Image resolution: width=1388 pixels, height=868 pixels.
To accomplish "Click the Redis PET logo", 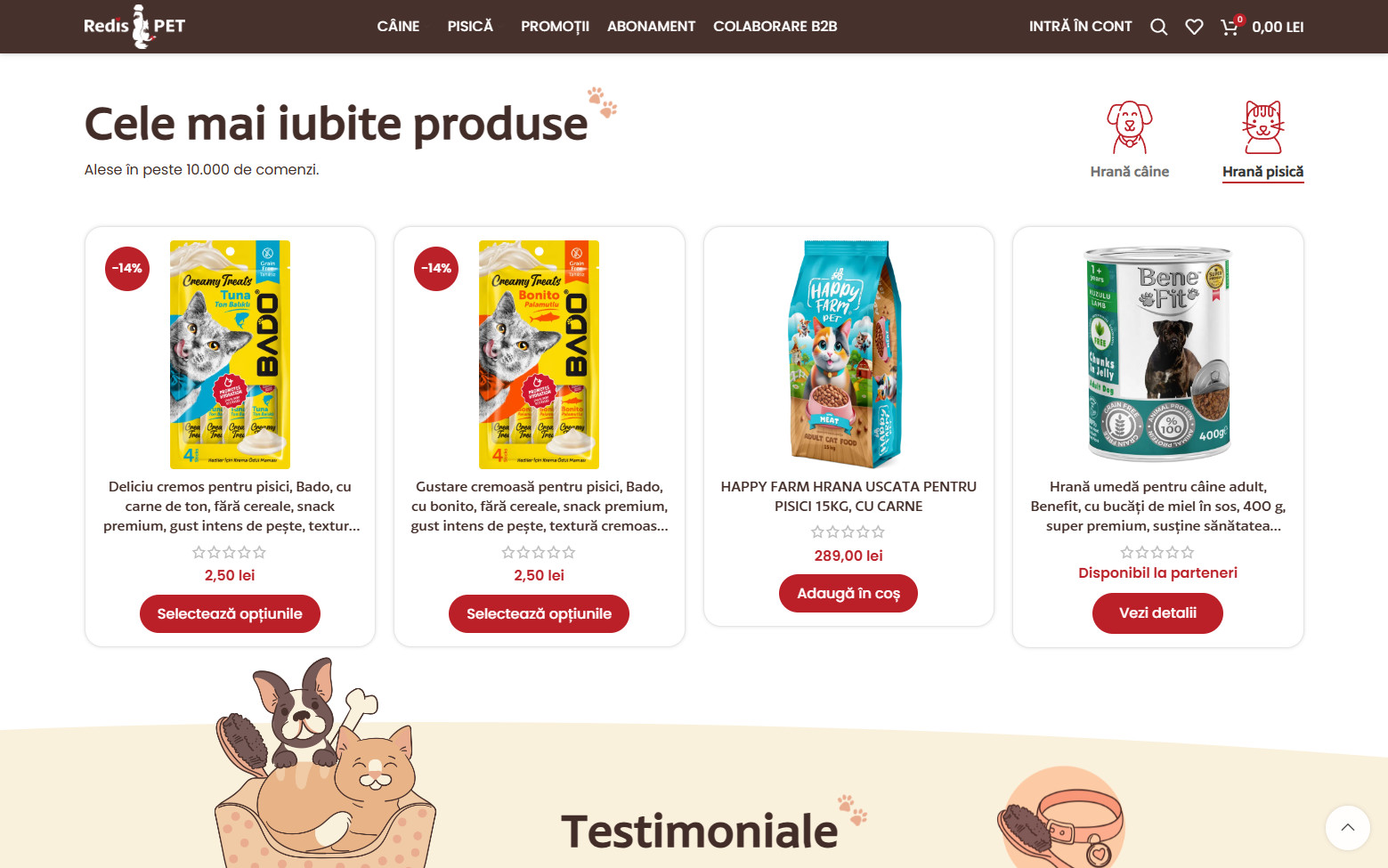I will [x=134, y=26].
